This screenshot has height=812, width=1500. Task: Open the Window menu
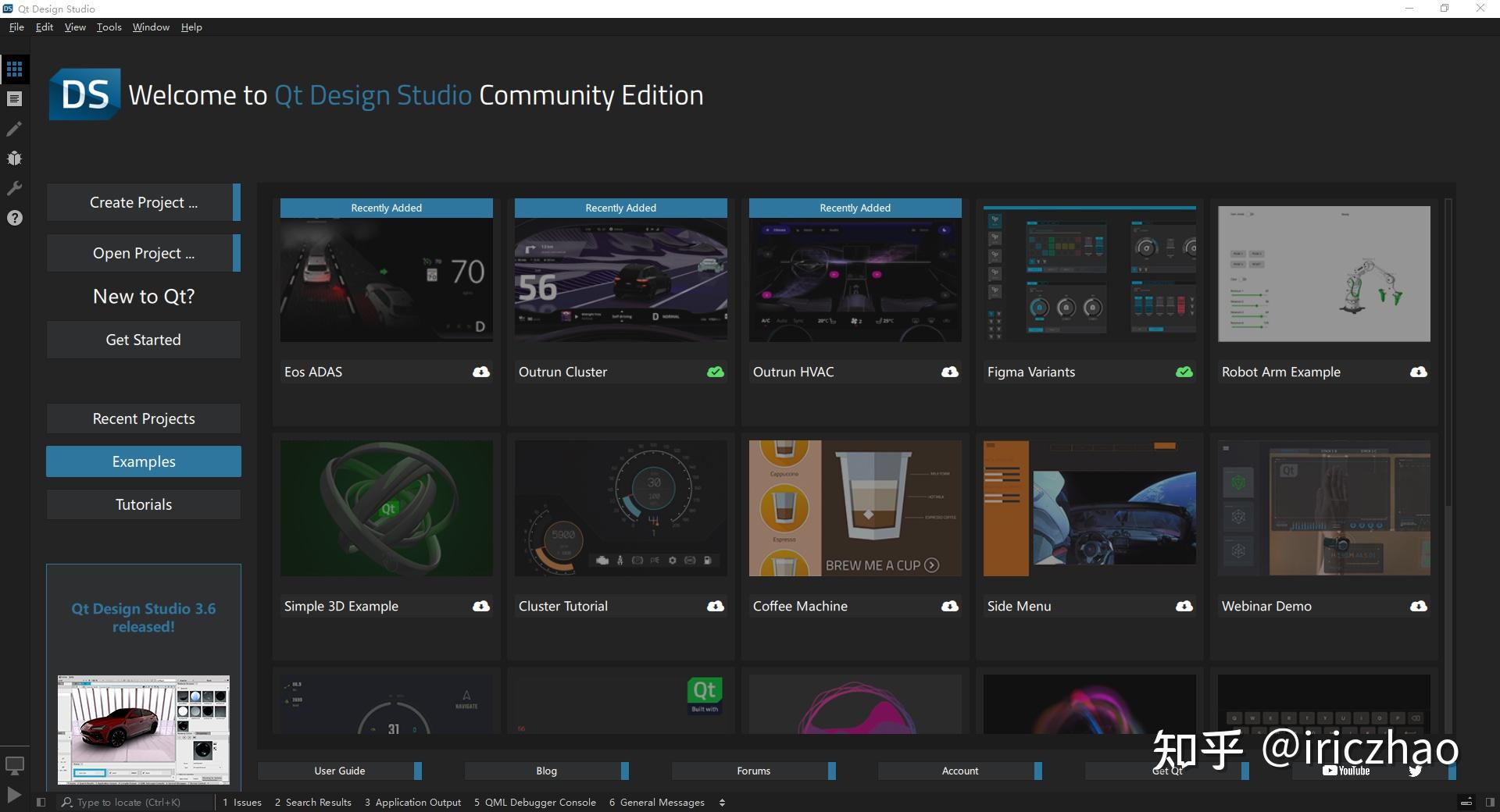pos(151,27)
